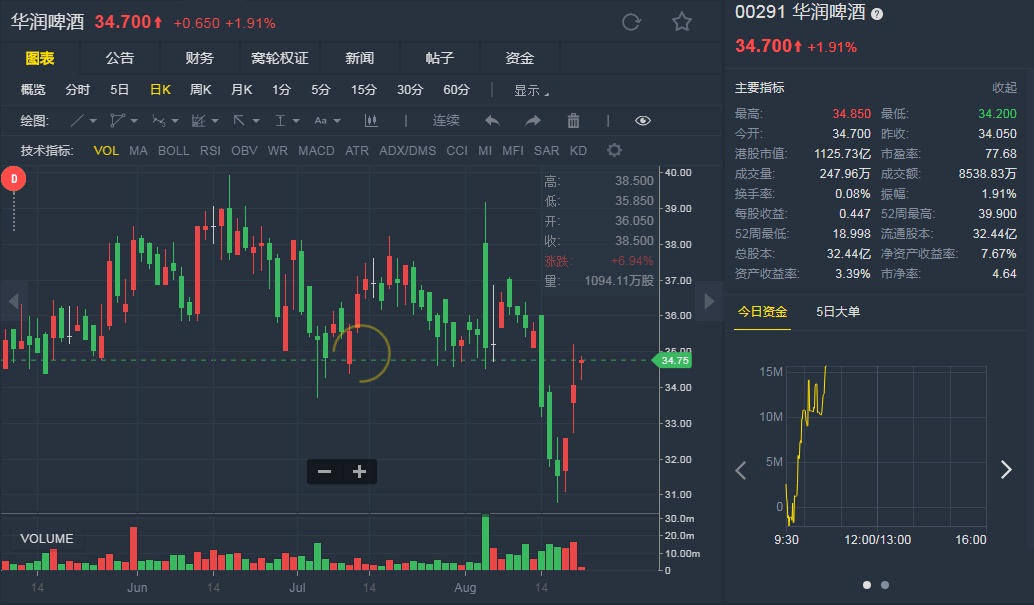Viewport: 1034px width, 605px height.
Task: Open the 帖子 tab
Action: pyautogui.click(x=439, y=58)
